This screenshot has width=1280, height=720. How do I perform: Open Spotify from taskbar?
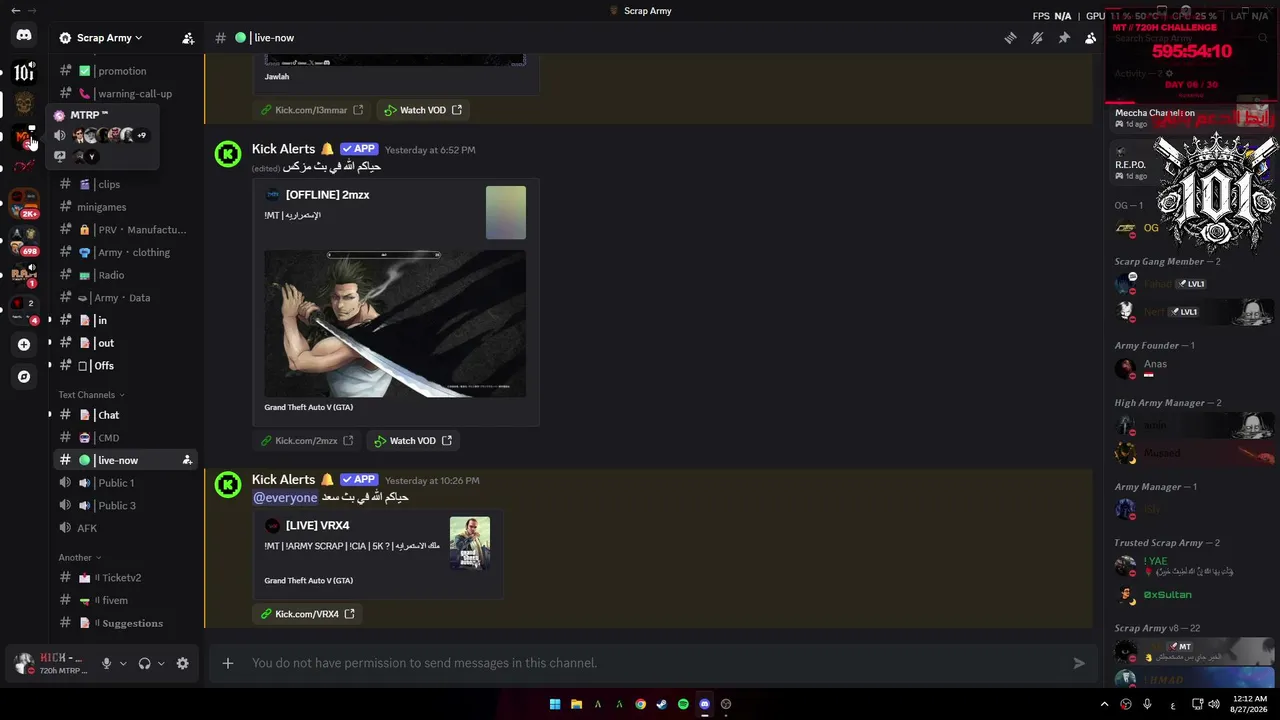click(683, 704)
